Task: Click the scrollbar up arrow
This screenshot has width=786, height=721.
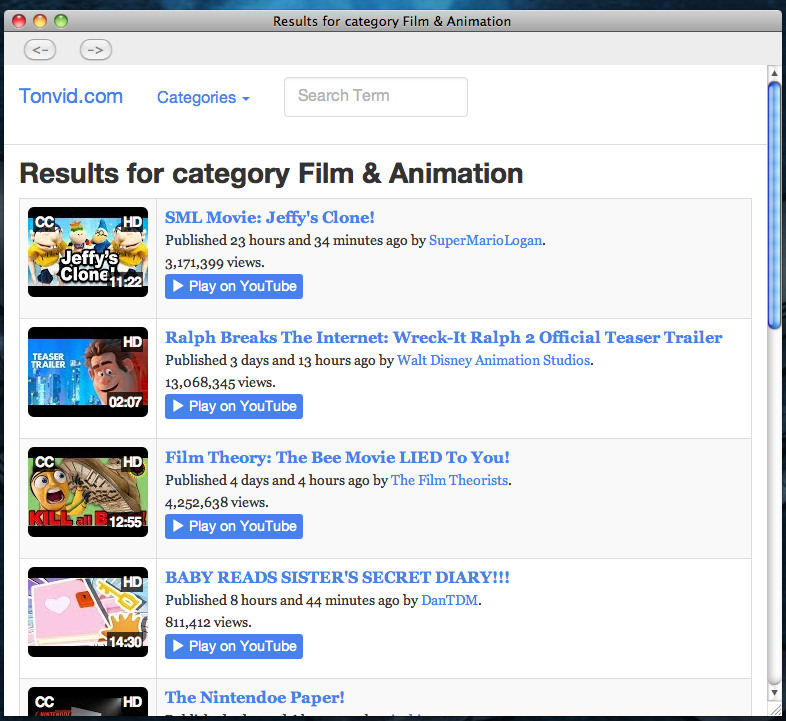Action: click(774, 73)
